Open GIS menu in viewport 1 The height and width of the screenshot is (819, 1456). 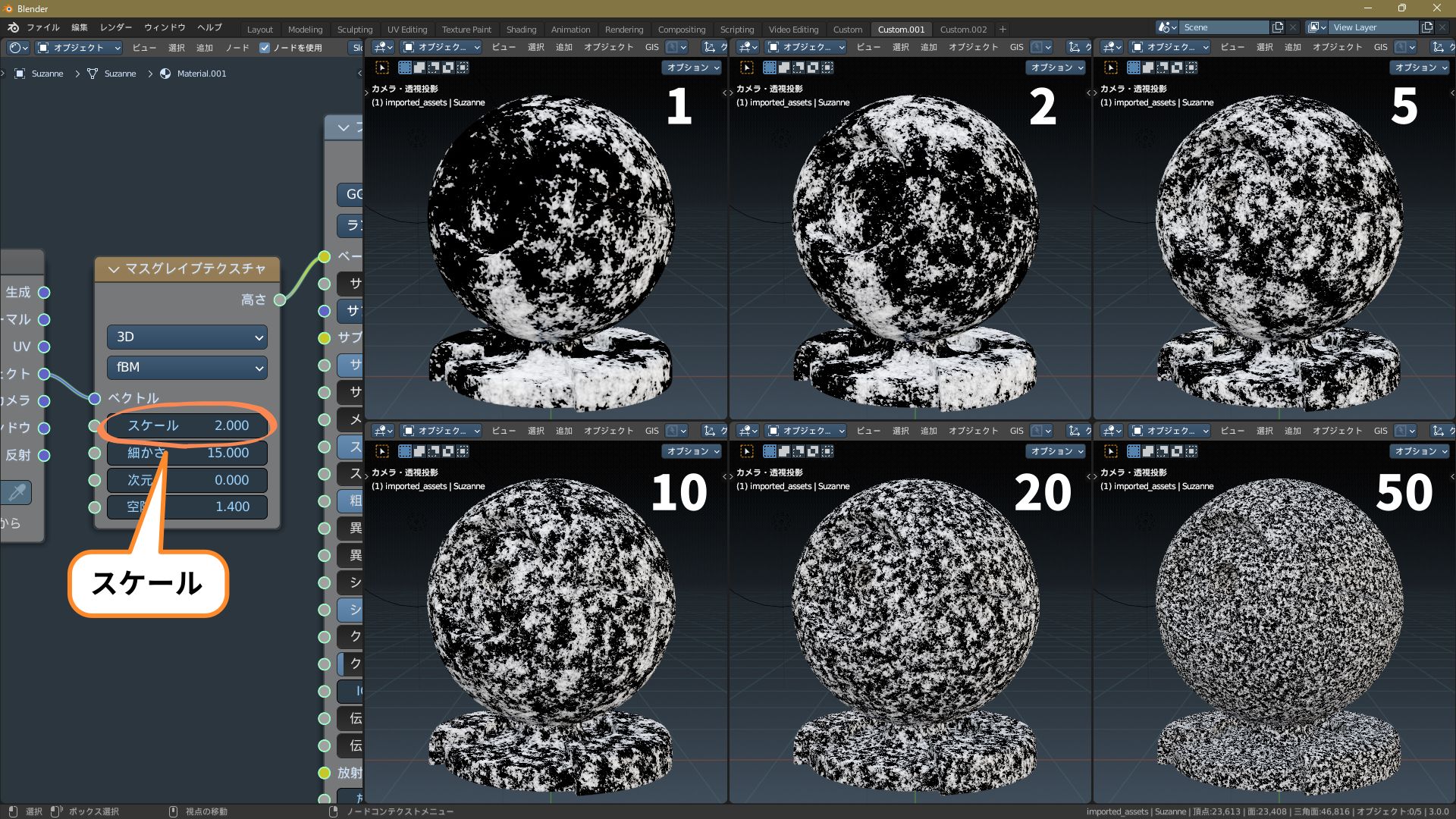[652, 47]
